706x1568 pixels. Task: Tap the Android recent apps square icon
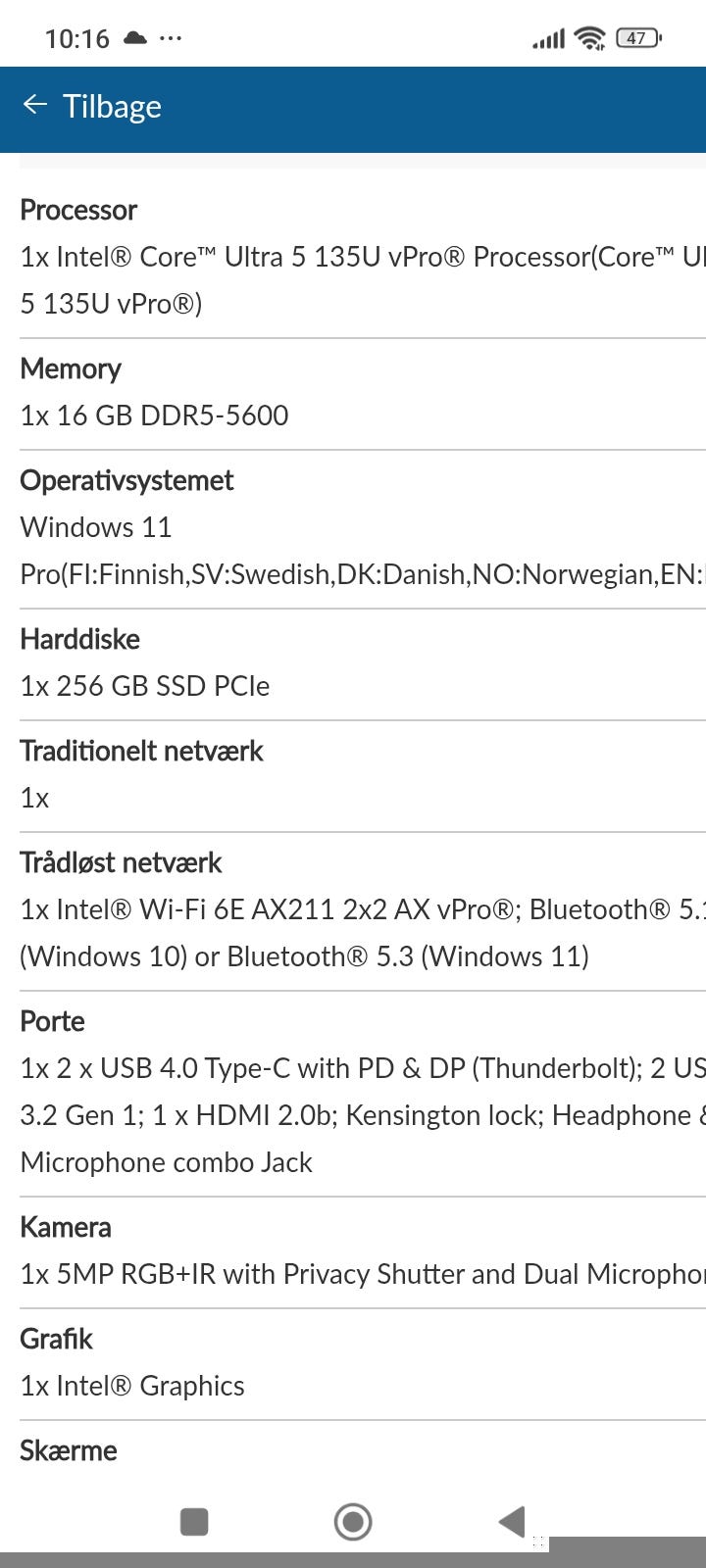click(194, 1522)
